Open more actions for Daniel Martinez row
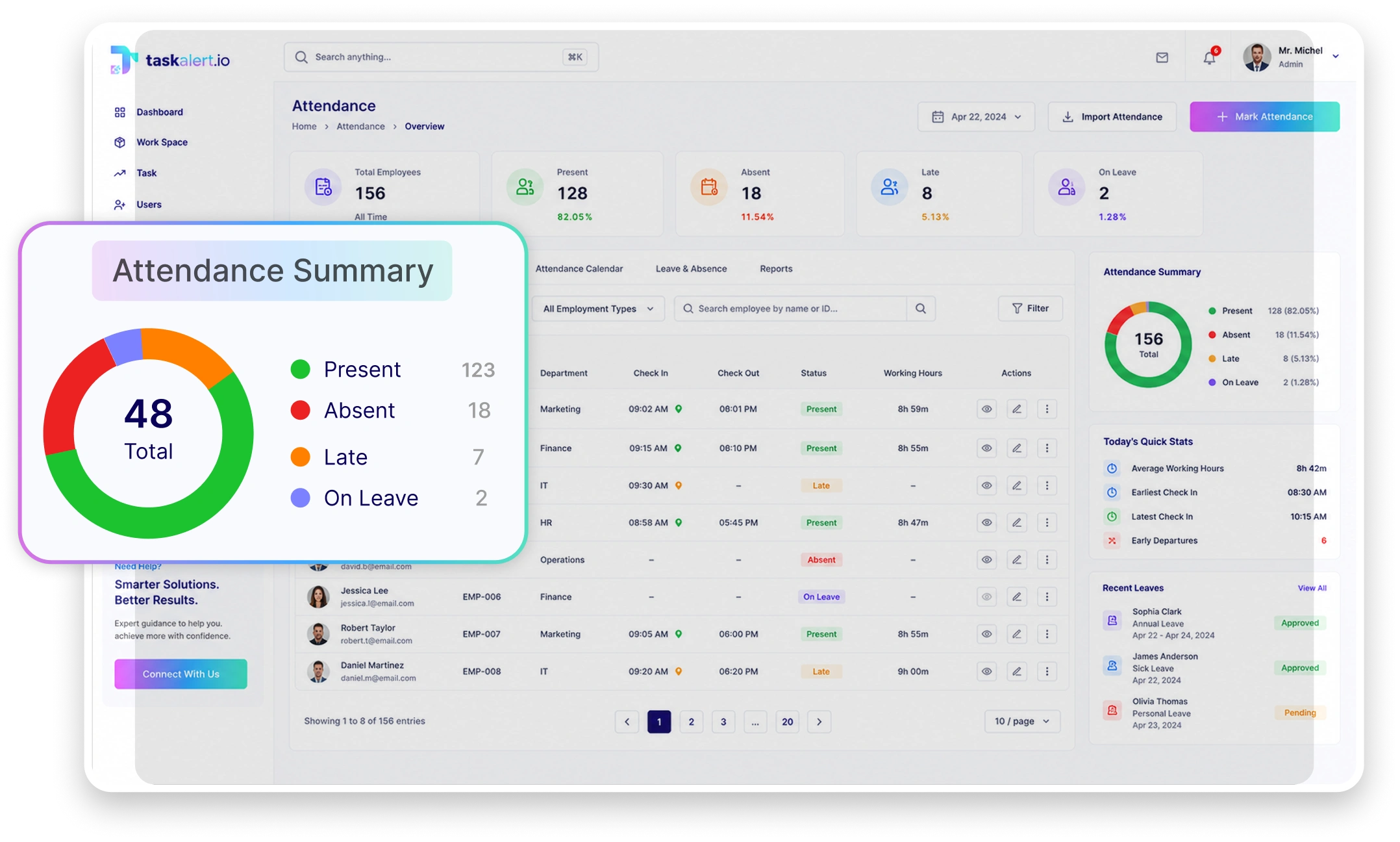This screenshot has width=1400, height=842. pyautogui.click(x=1047, y=671)
